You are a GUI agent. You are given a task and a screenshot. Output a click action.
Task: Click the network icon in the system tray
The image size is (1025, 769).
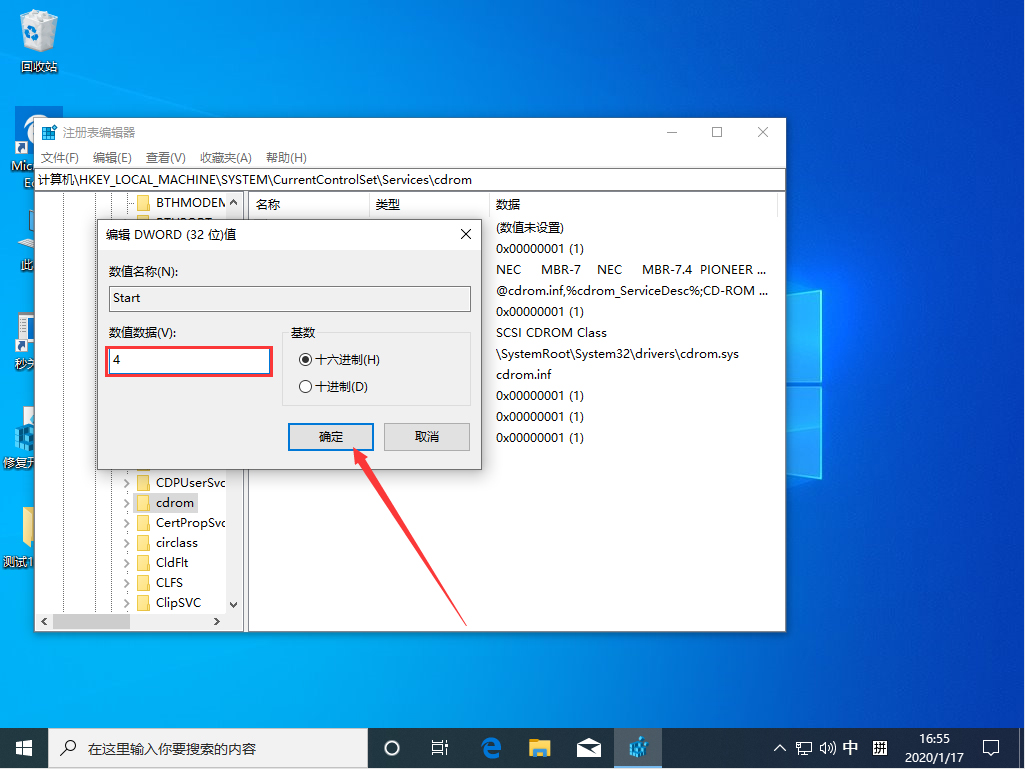coord(803,747)
